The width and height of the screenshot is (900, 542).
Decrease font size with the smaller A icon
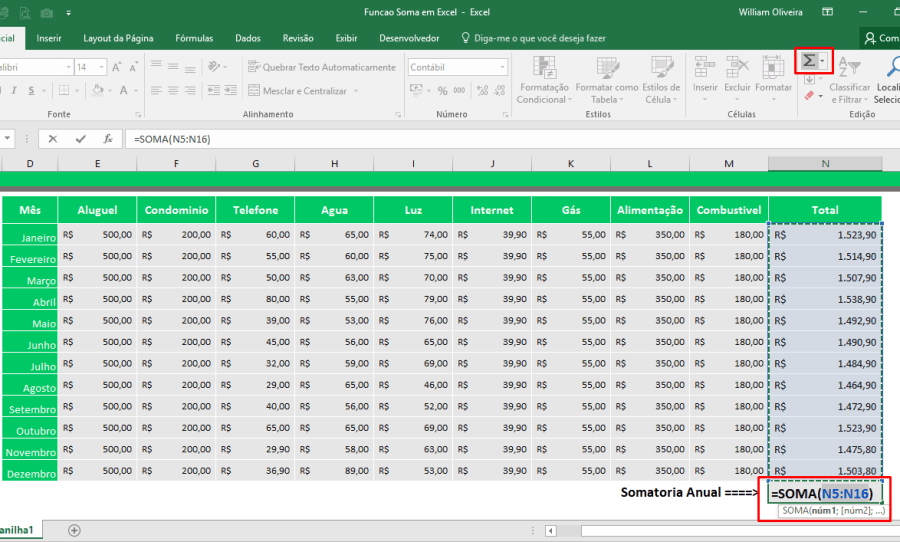(x=134, y=67)
